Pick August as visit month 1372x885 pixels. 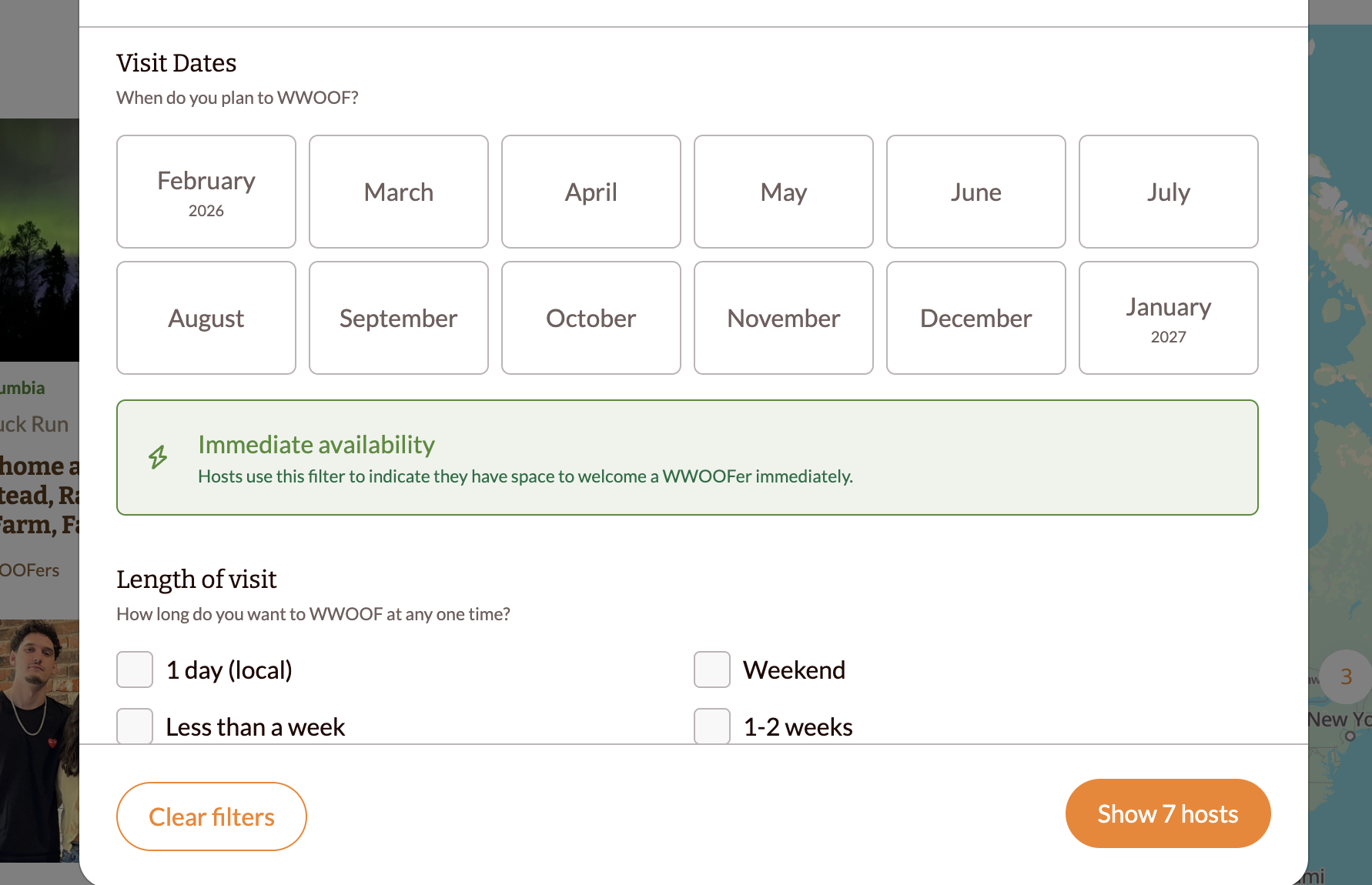[x=206, y=318]
